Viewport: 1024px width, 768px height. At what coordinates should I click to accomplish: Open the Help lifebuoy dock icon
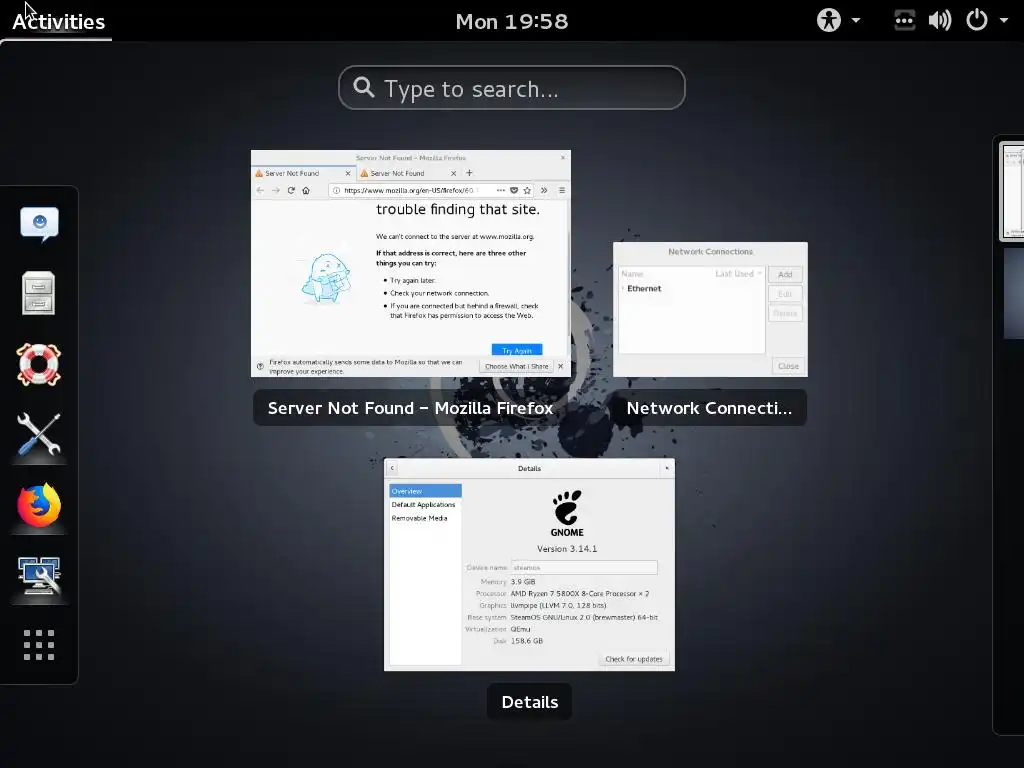pyautogui.click(x=39, y=364)
